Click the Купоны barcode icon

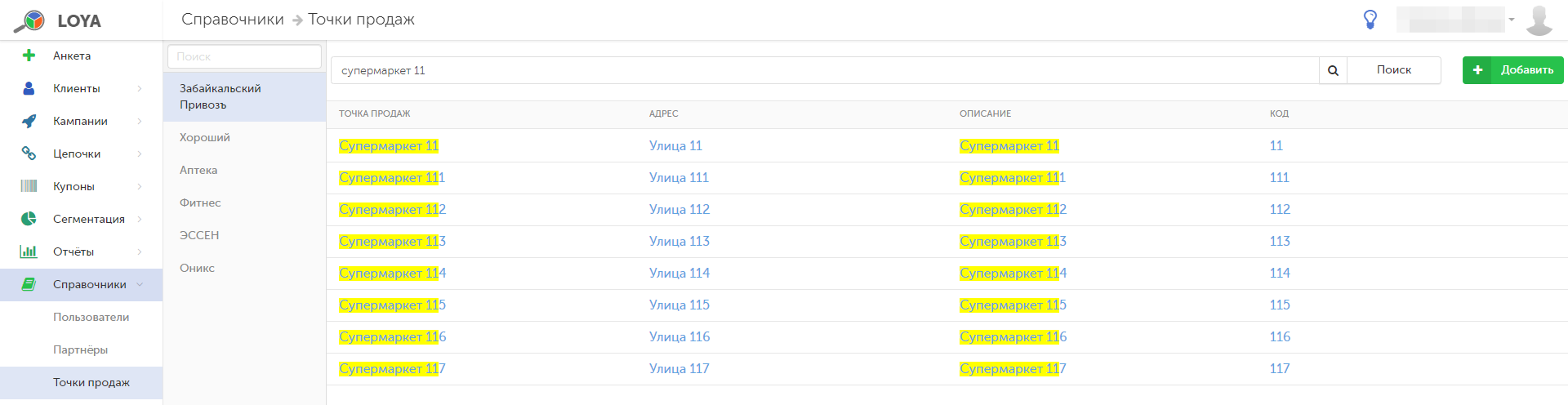pos(29,186)
